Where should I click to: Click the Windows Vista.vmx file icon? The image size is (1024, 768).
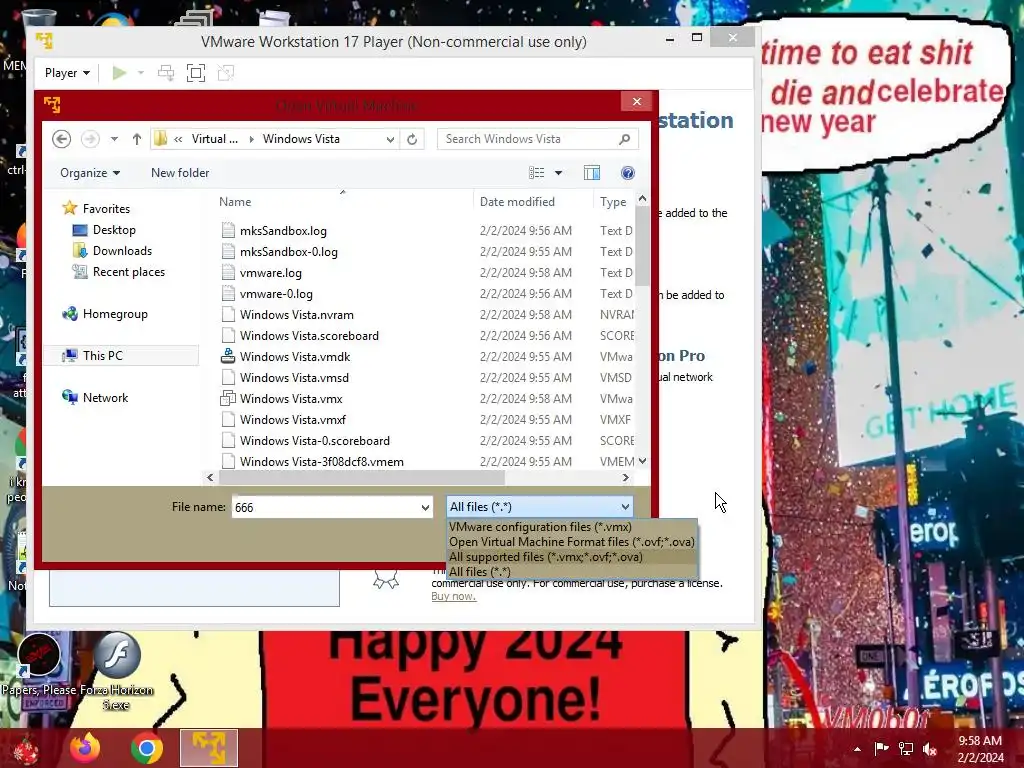[228, 398]
